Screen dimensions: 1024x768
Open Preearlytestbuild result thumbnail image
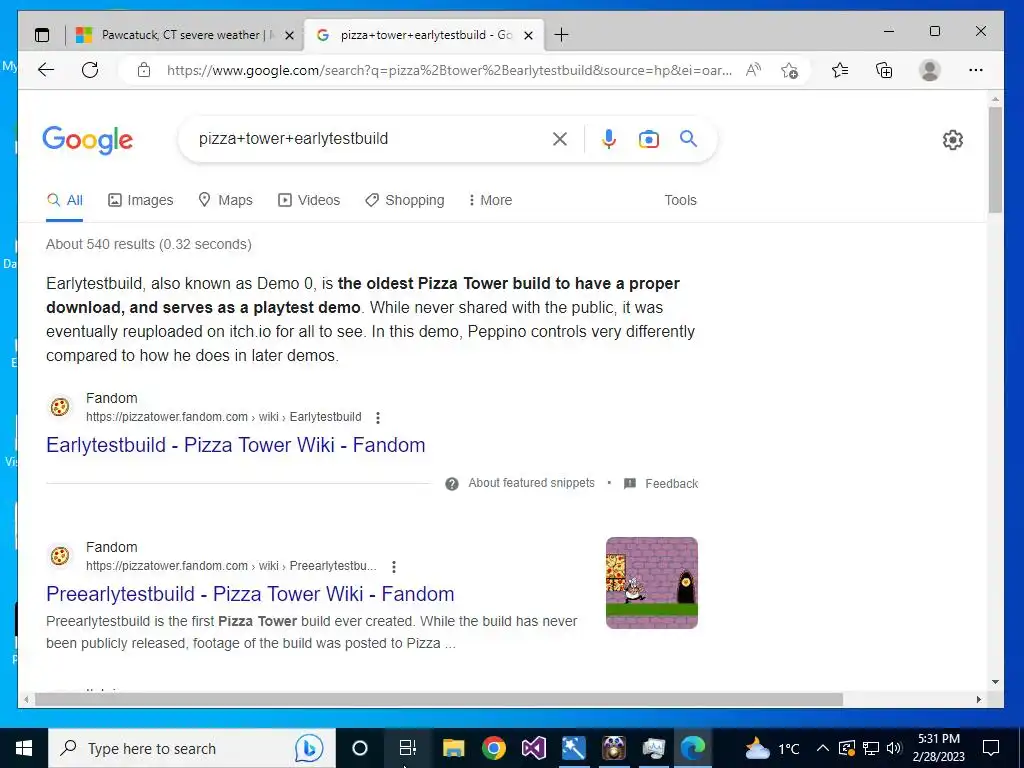pos(652,583)
